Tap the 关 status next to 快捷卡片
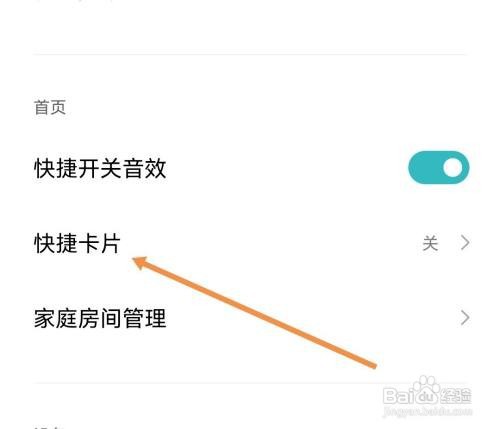This screenshot has height=429, width=500. pos(430,243)
